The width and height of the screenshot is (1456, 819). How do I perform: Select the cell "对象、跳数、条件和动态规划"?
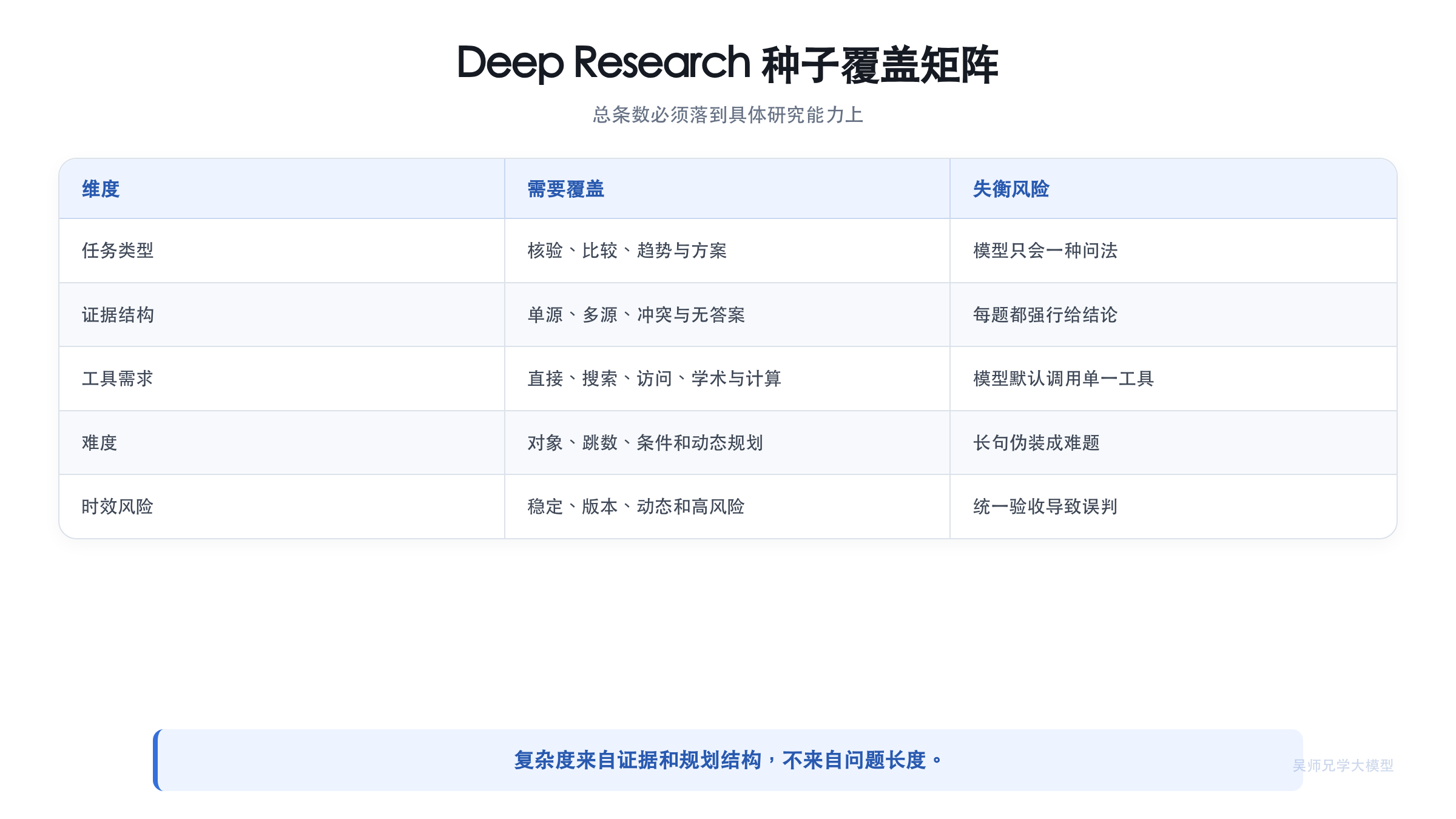[727, 443]
